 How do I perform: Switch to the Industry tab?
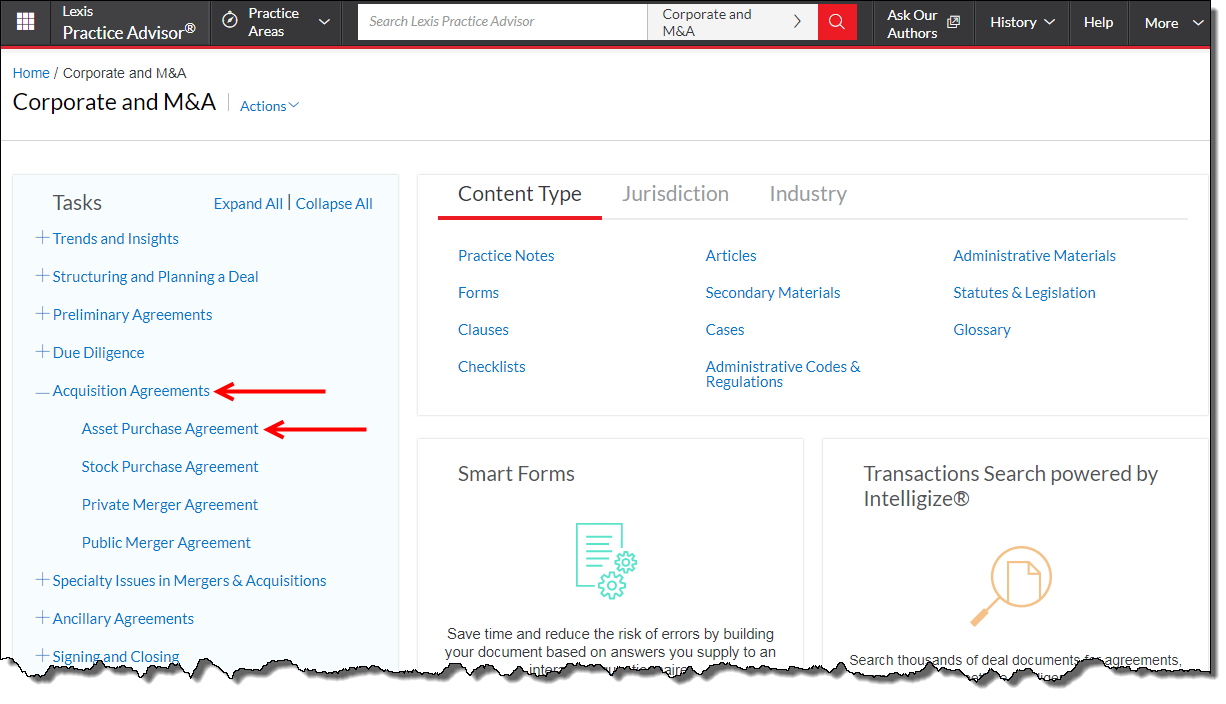pos(808,194)
